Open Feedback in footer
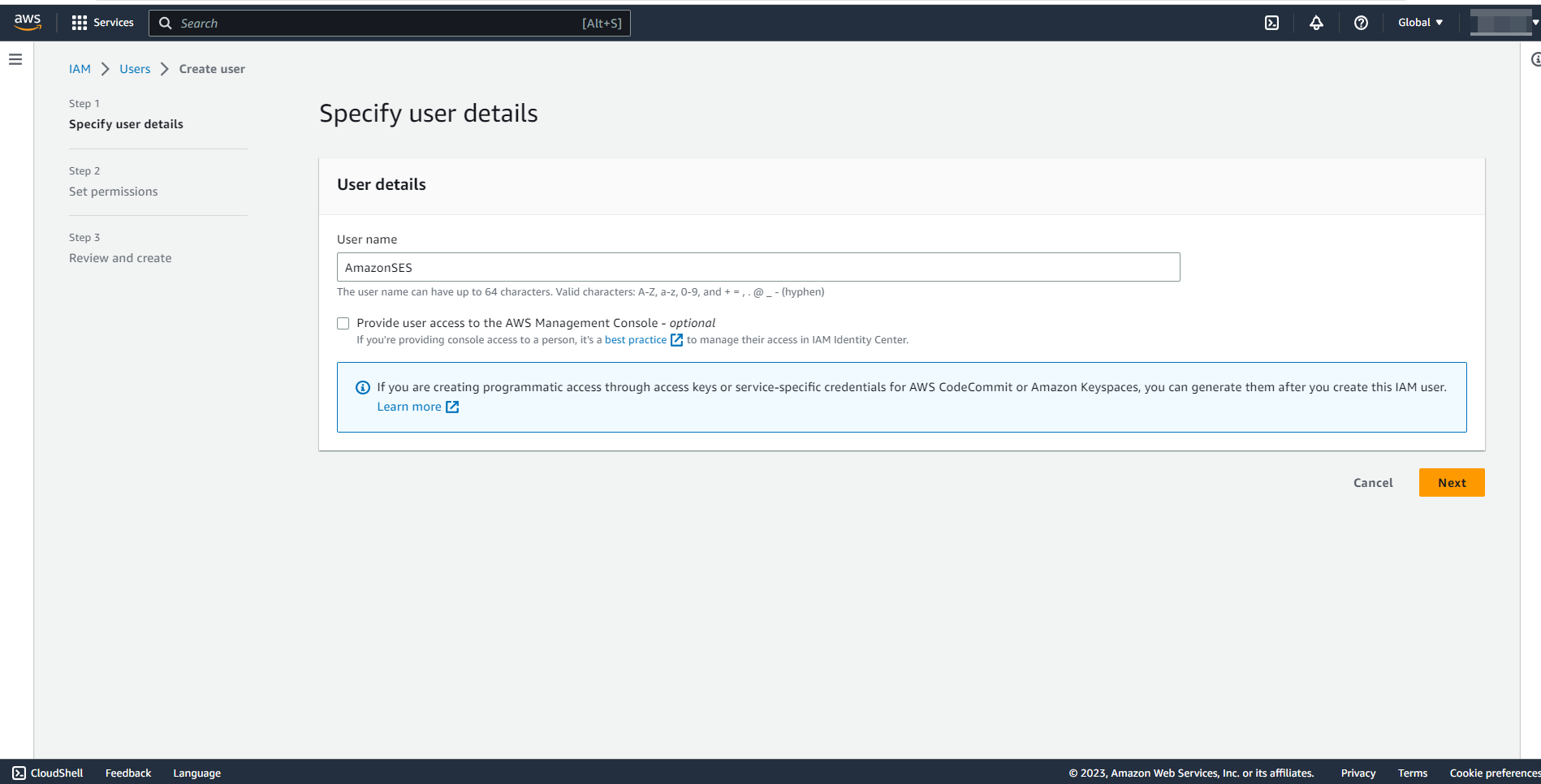Viewport: 1541px width, 784px height. tap(128, 773)
